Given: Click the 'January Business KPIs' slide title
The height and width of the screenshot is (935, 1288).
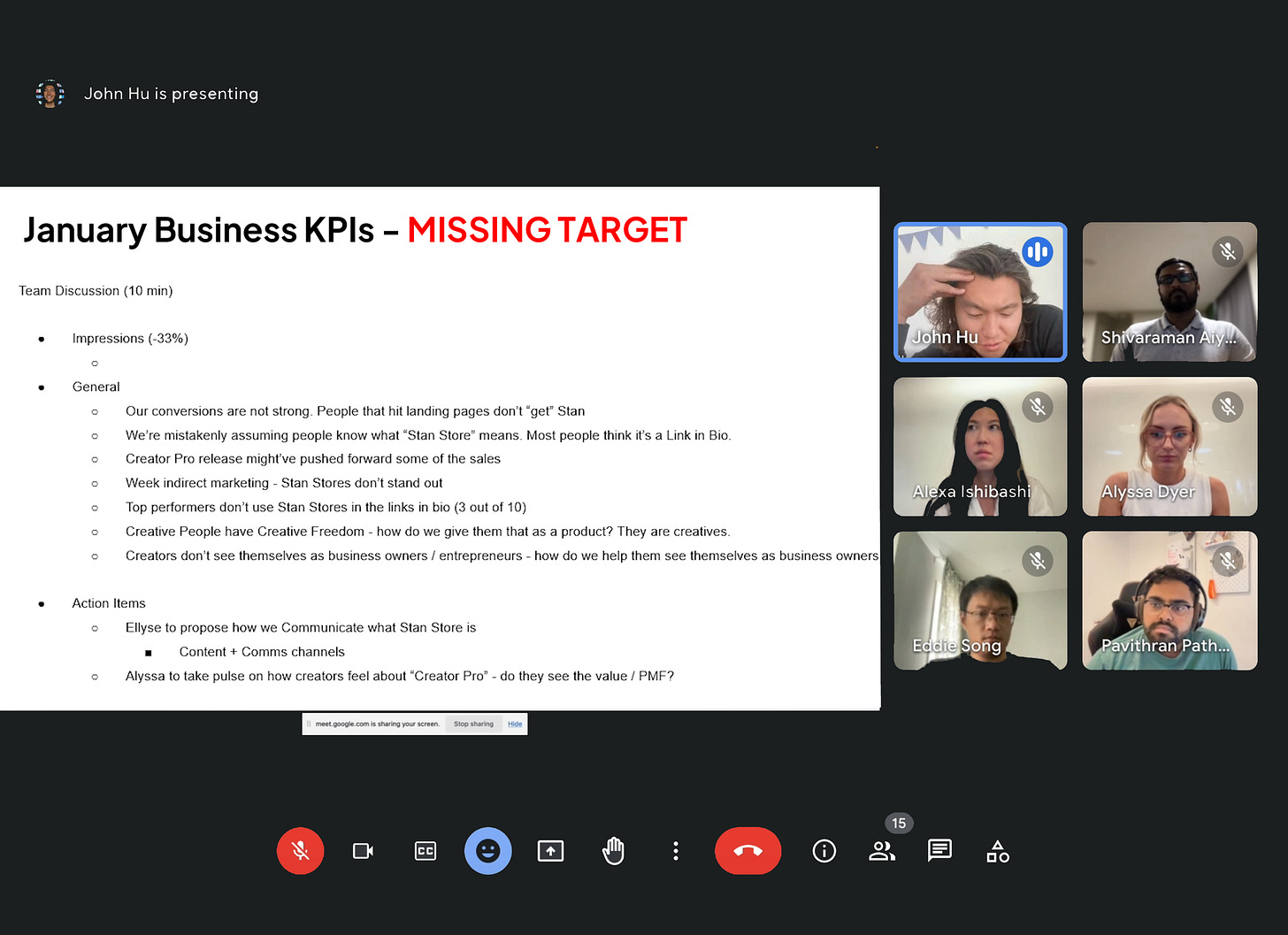Looking at the screenshot, I should coord(199,230).
